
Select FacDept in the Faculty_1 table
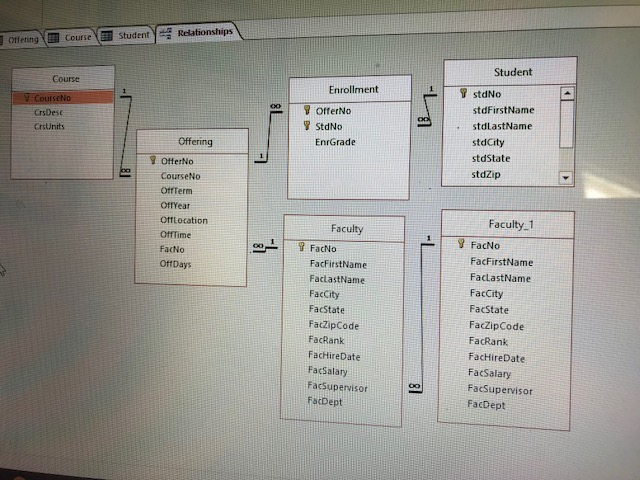pyautogui.click(x=486, y=405)
